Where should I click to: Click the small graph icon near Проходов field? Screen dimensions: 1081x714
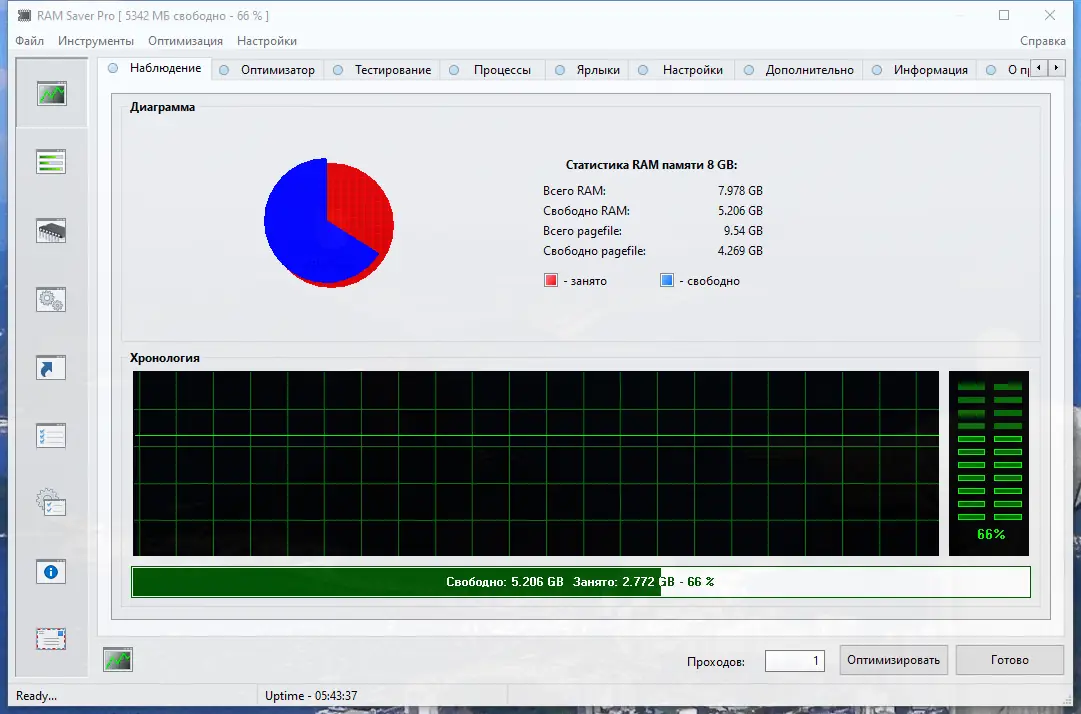(119, 659)
